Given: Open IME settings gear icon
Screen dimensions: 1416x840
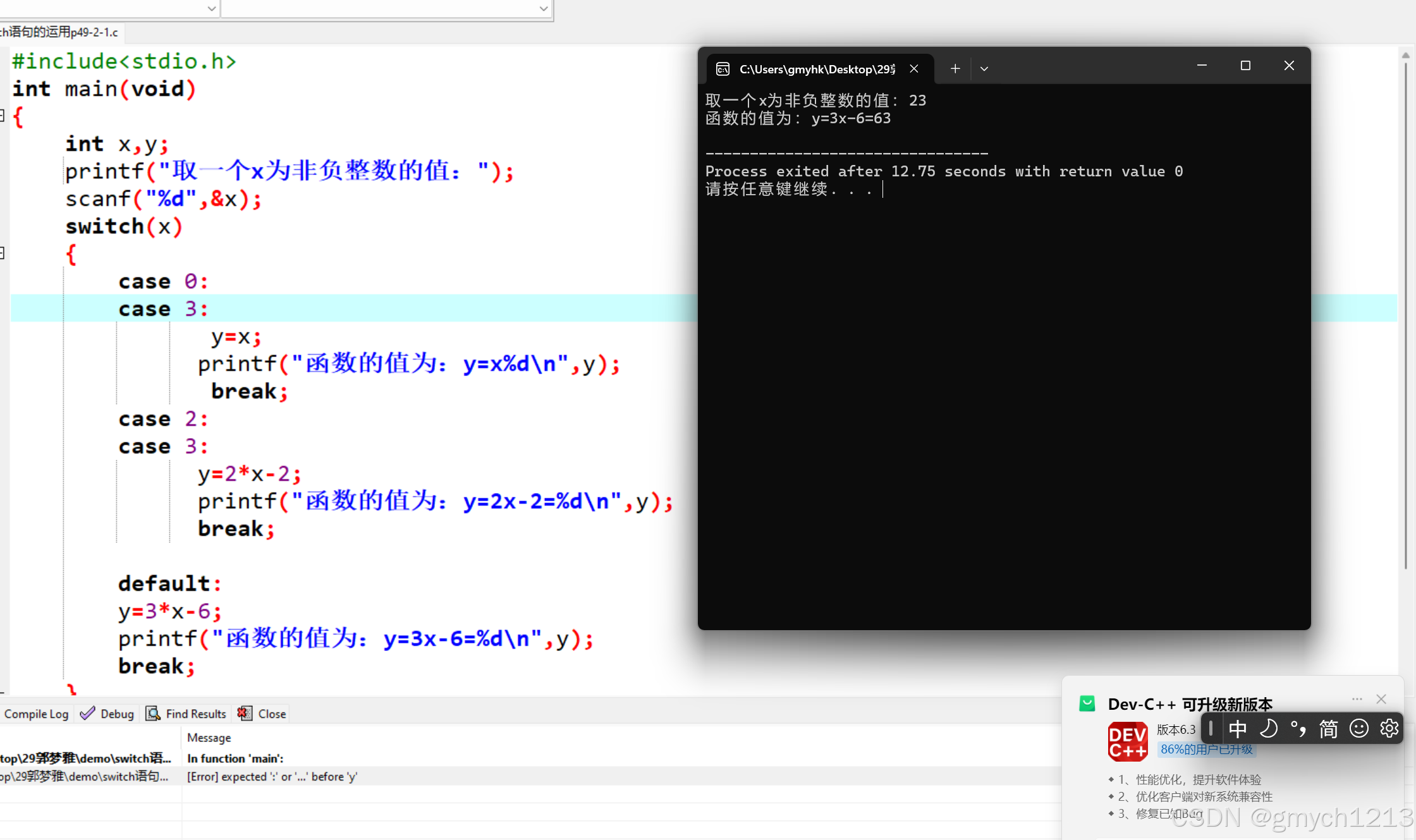Looking at the screenshot, I should [1389, 729].
